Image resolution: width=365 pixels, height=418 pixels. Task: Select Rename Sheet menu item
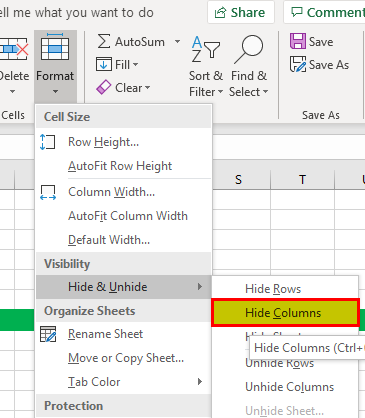click(x=124, y=334)
